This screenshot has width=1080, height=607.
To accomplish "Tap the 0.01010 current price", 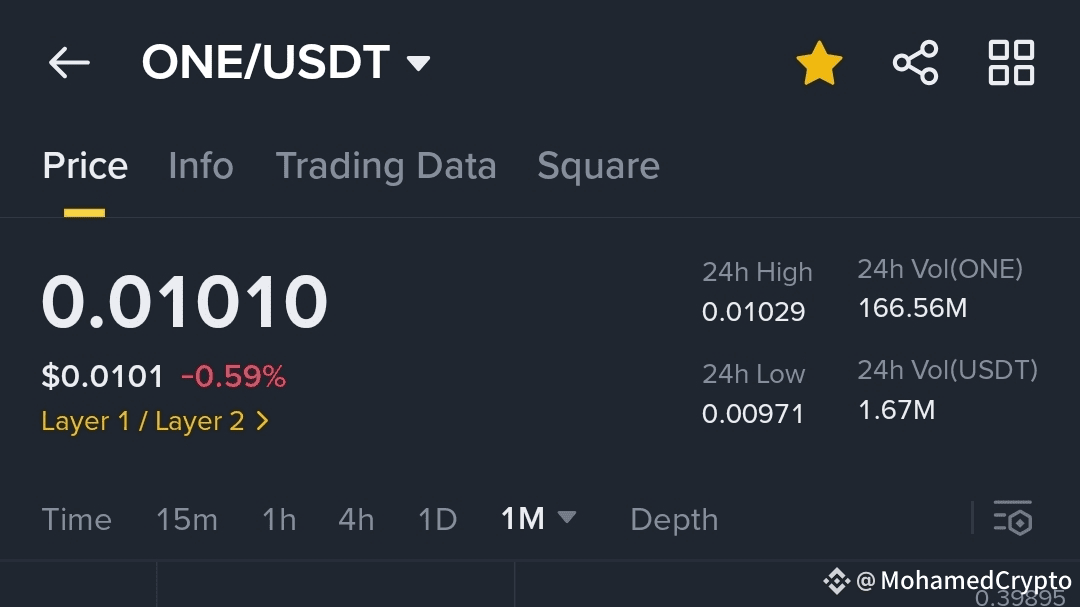I will (185, 302).
